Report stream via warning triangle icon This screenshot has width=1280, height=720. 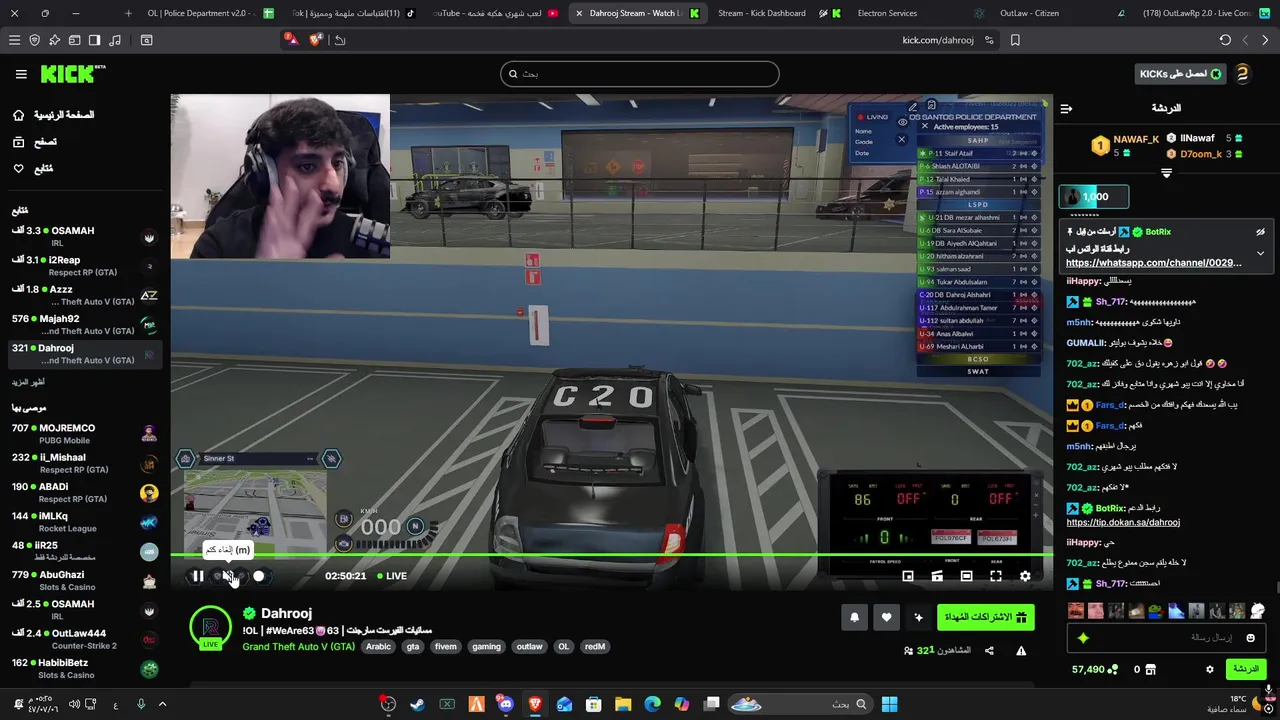1021,650
